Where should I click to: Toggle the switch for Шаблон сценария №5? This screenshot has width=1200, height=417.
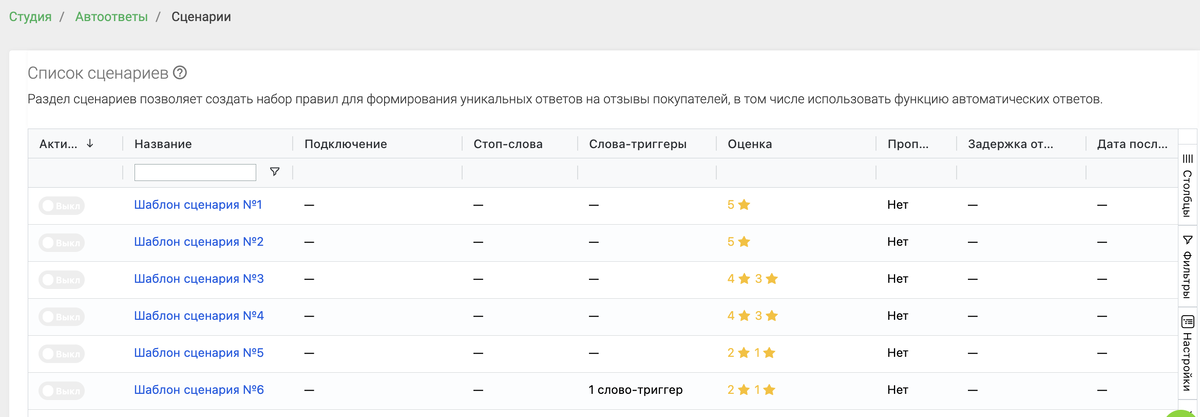pos(62,353)
